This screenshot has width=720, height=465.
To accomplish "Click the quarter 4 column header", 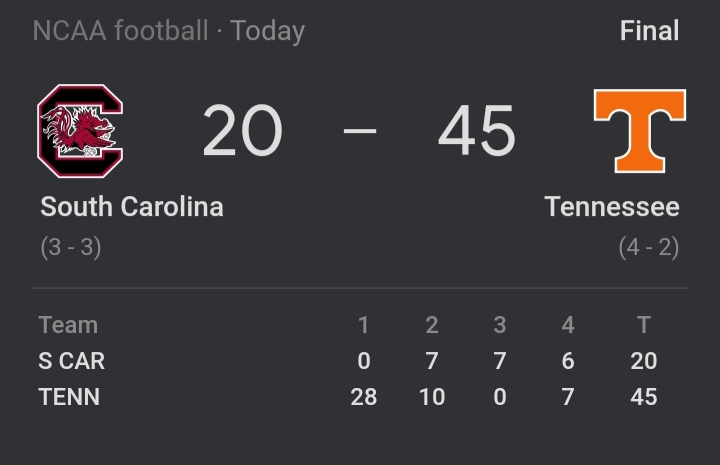I will tap(568, 324).
